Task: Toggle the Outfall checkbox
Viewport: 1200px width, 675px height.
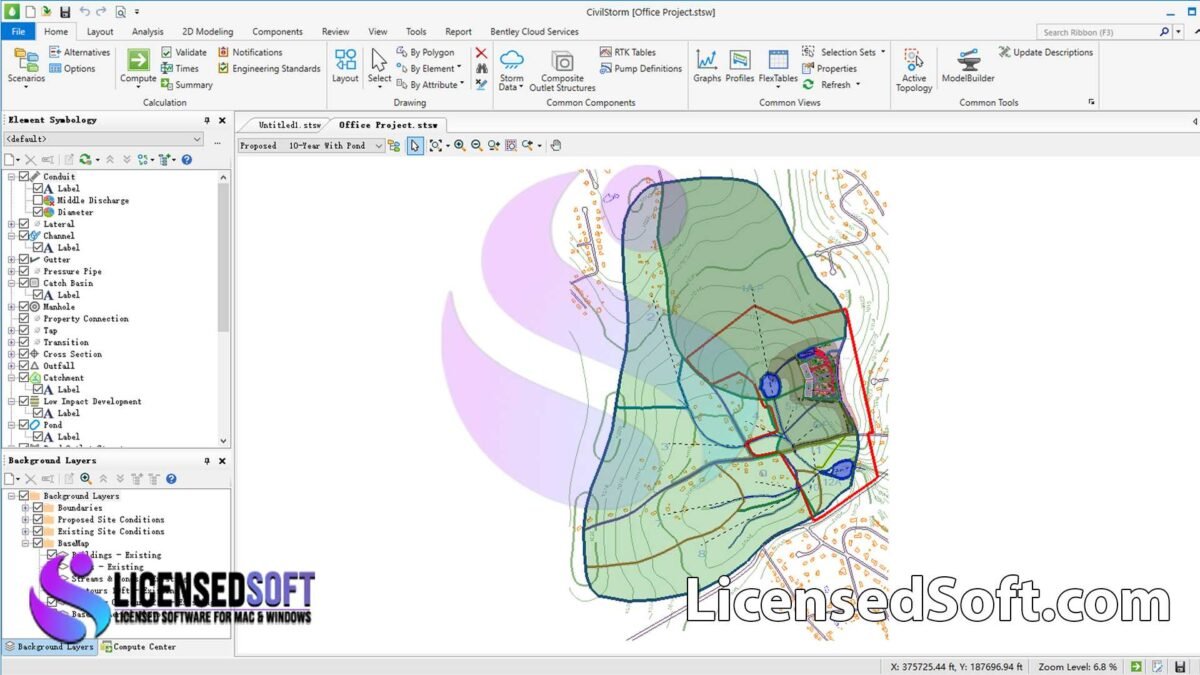Action: point(24,366)
